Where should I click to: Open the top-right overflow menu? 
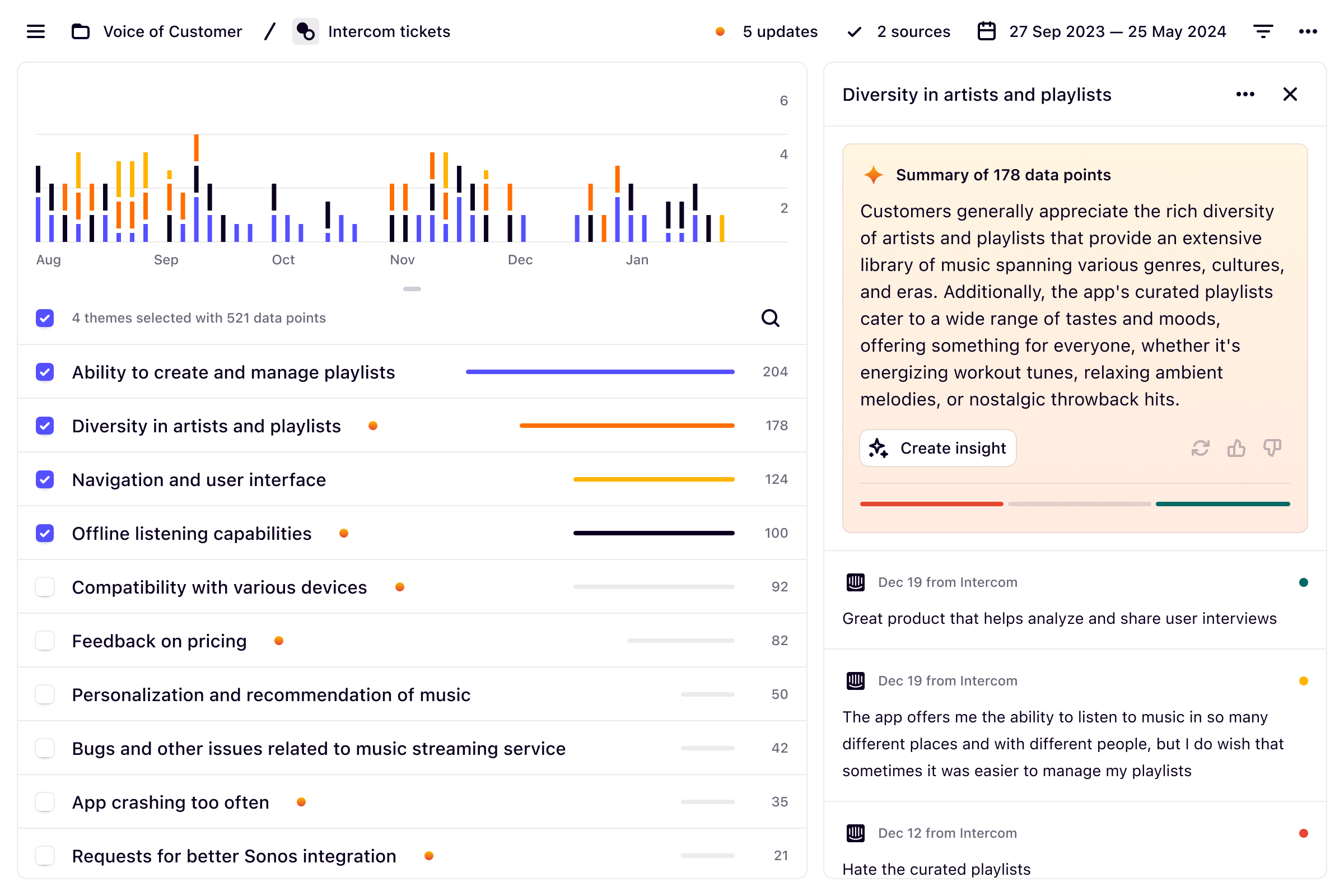pyautogui.click(x=1308, y=31)
